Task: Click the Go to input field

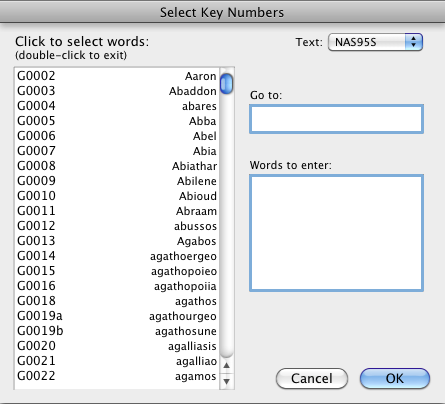Action: tap(336, 119)
